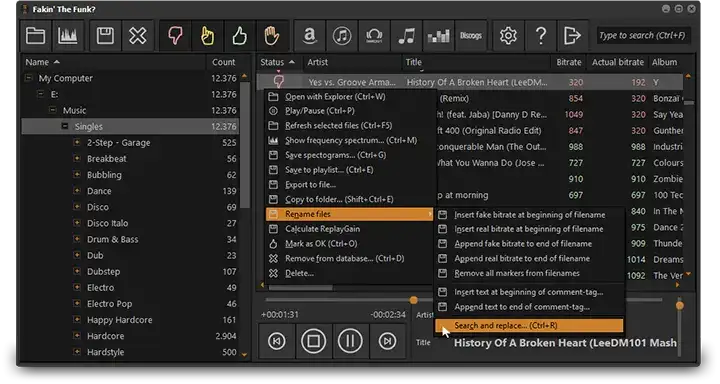720x384 pixels.
Task: Click the double music note icon
Action: pos(406,35)
